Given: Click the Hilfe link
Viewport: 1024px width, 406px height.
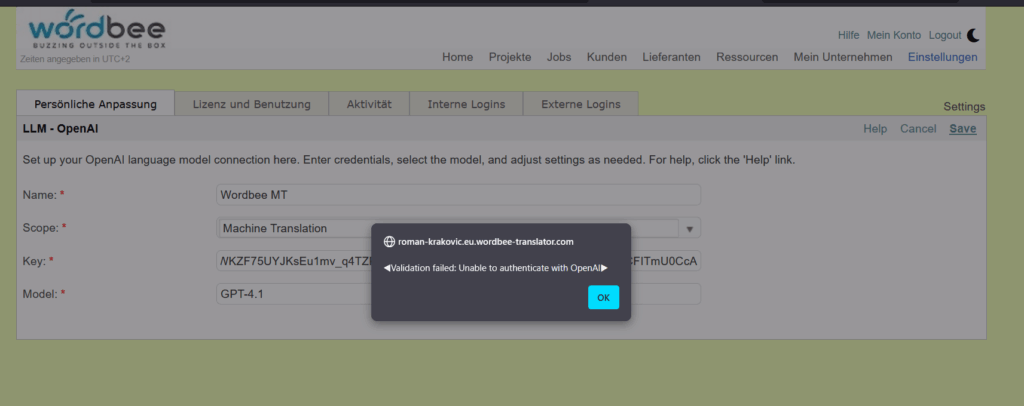Looking at the screenshot, I should [x=848, y=35].
